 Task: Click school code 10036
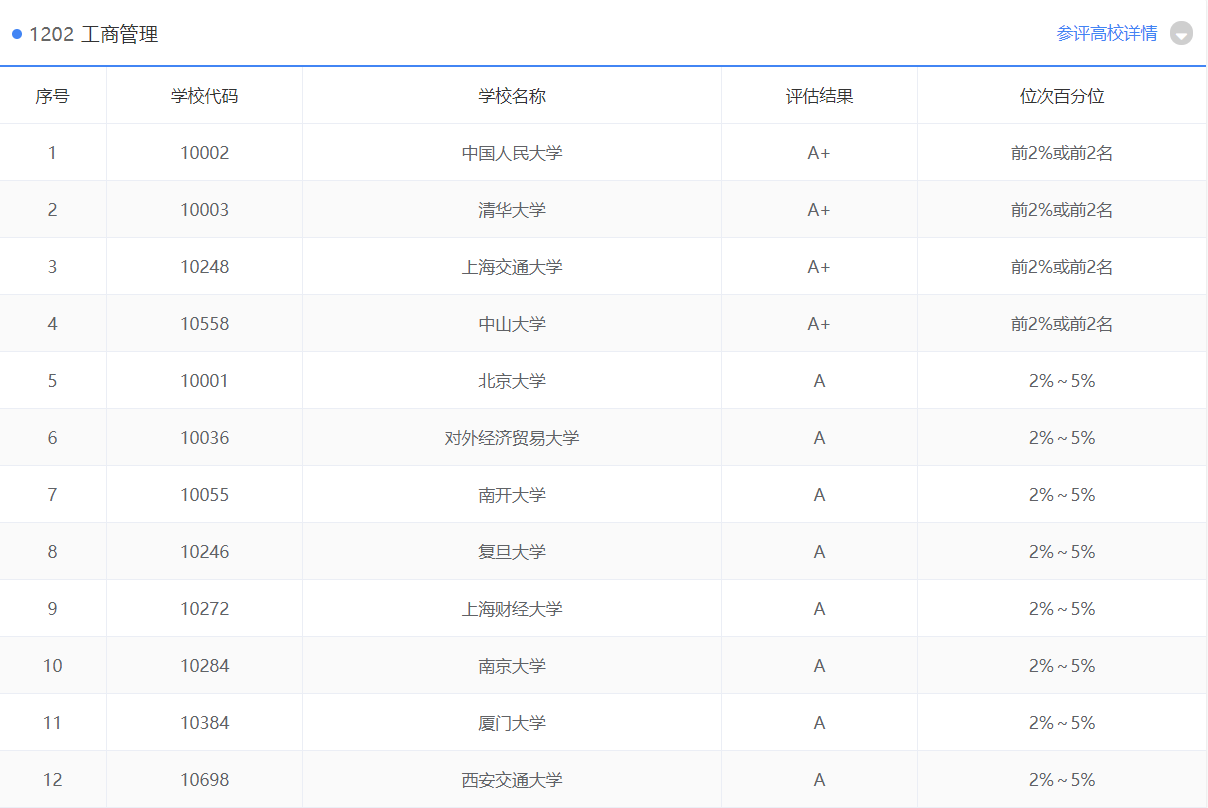pos(204,438)
